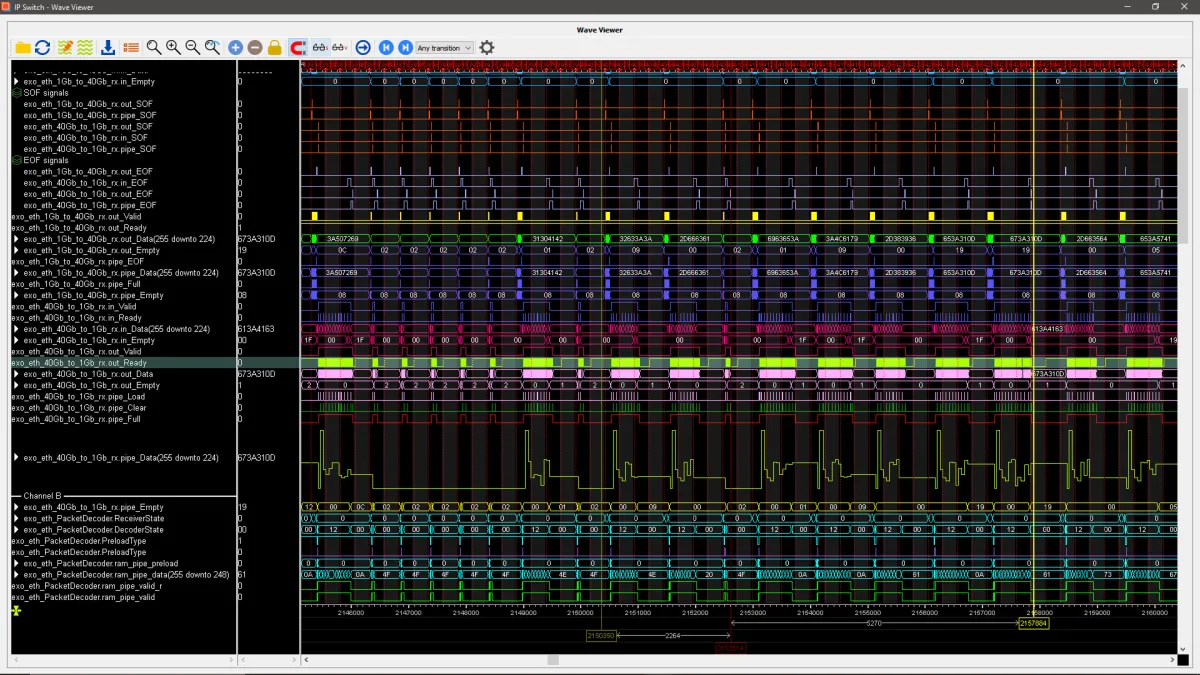
Task: Click the zoom in magnifier icon
Action: tap(173, 47)
